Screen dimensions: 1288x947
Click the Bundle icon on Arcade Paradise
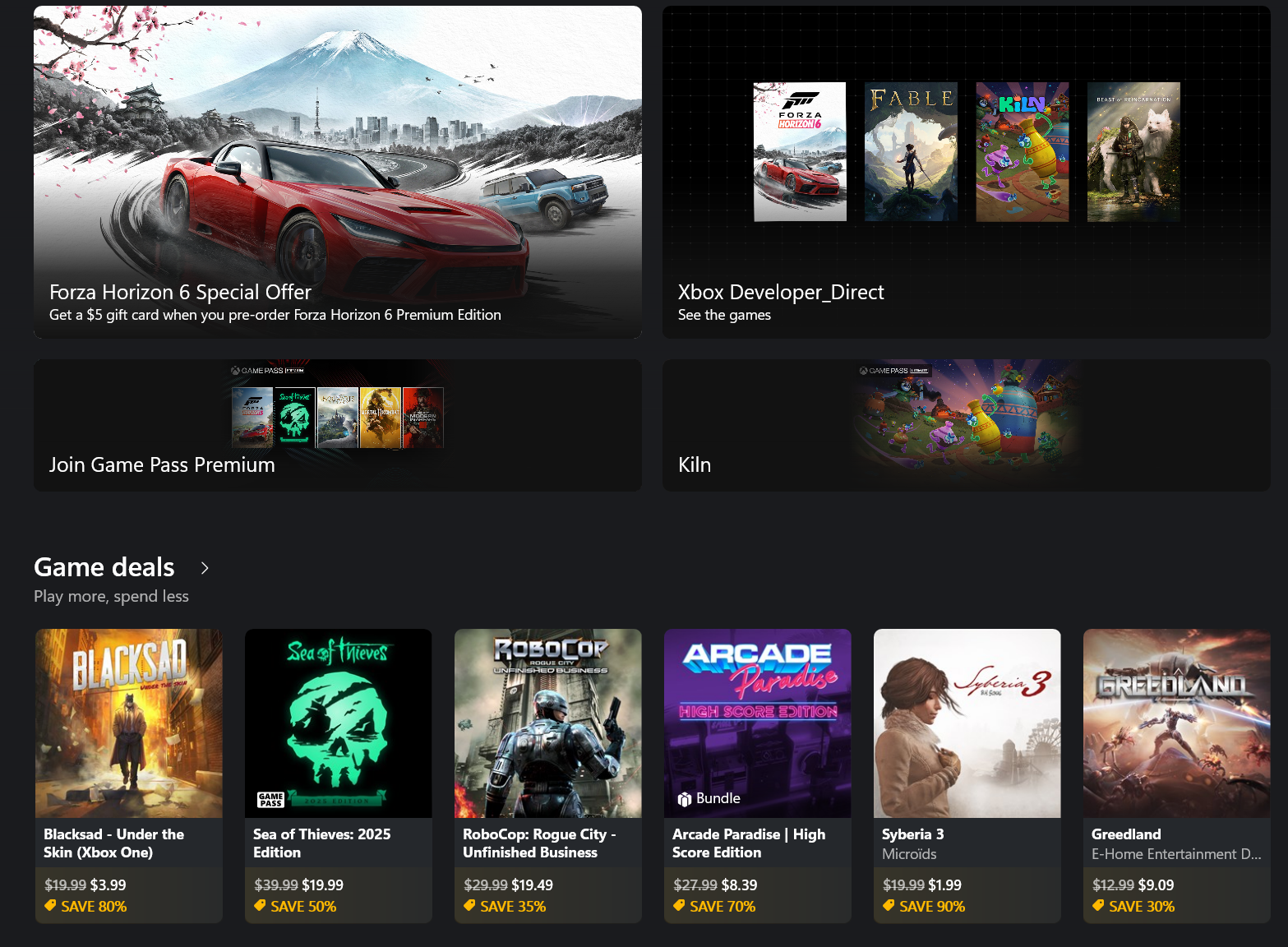(x=684, y=799)
